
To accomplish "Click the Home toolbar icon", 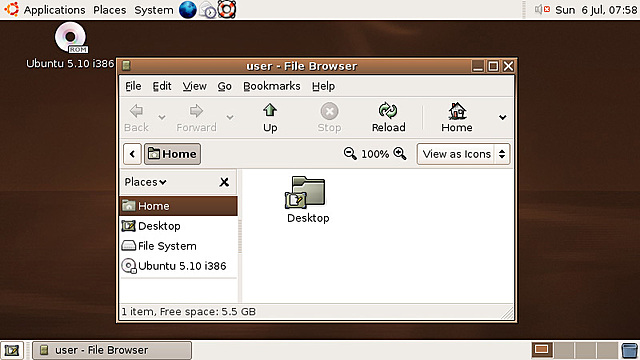I will click(457, 118).
